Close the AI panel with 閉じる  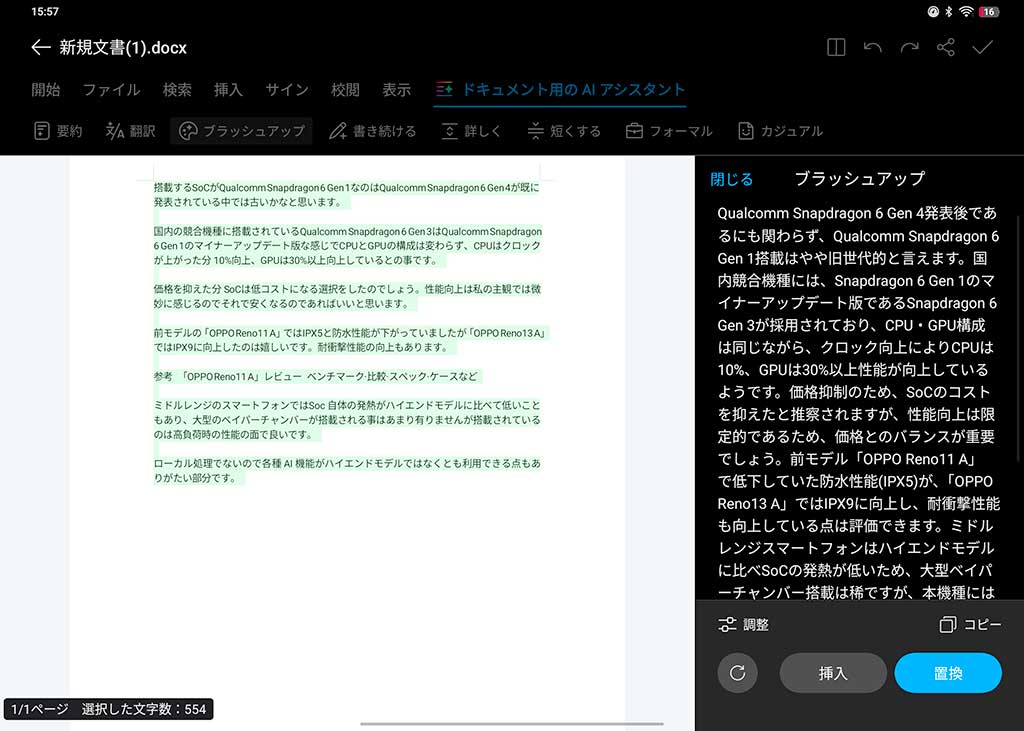(731, 179)
